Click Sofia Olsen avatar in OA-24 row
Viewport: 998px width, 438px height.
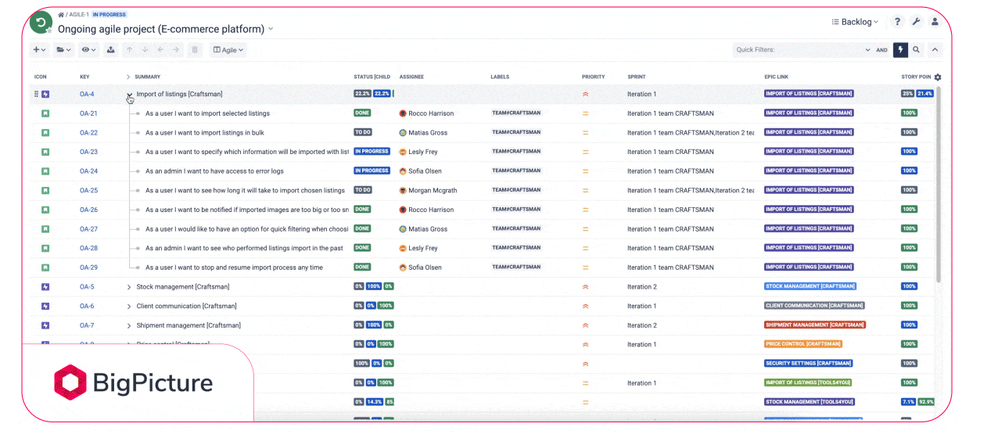[x=403, y=171]
